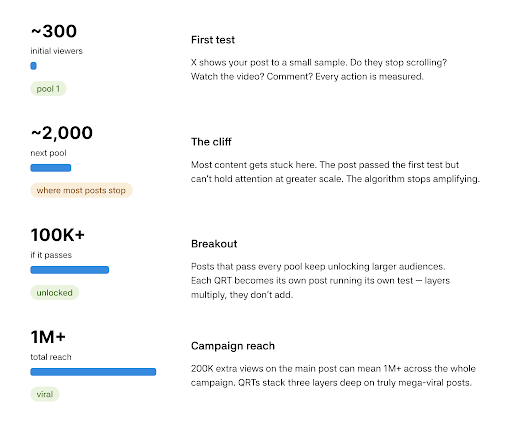
Task: Click the paragraph starting 'Most content gets stuck'
Action: click(335, 172)
